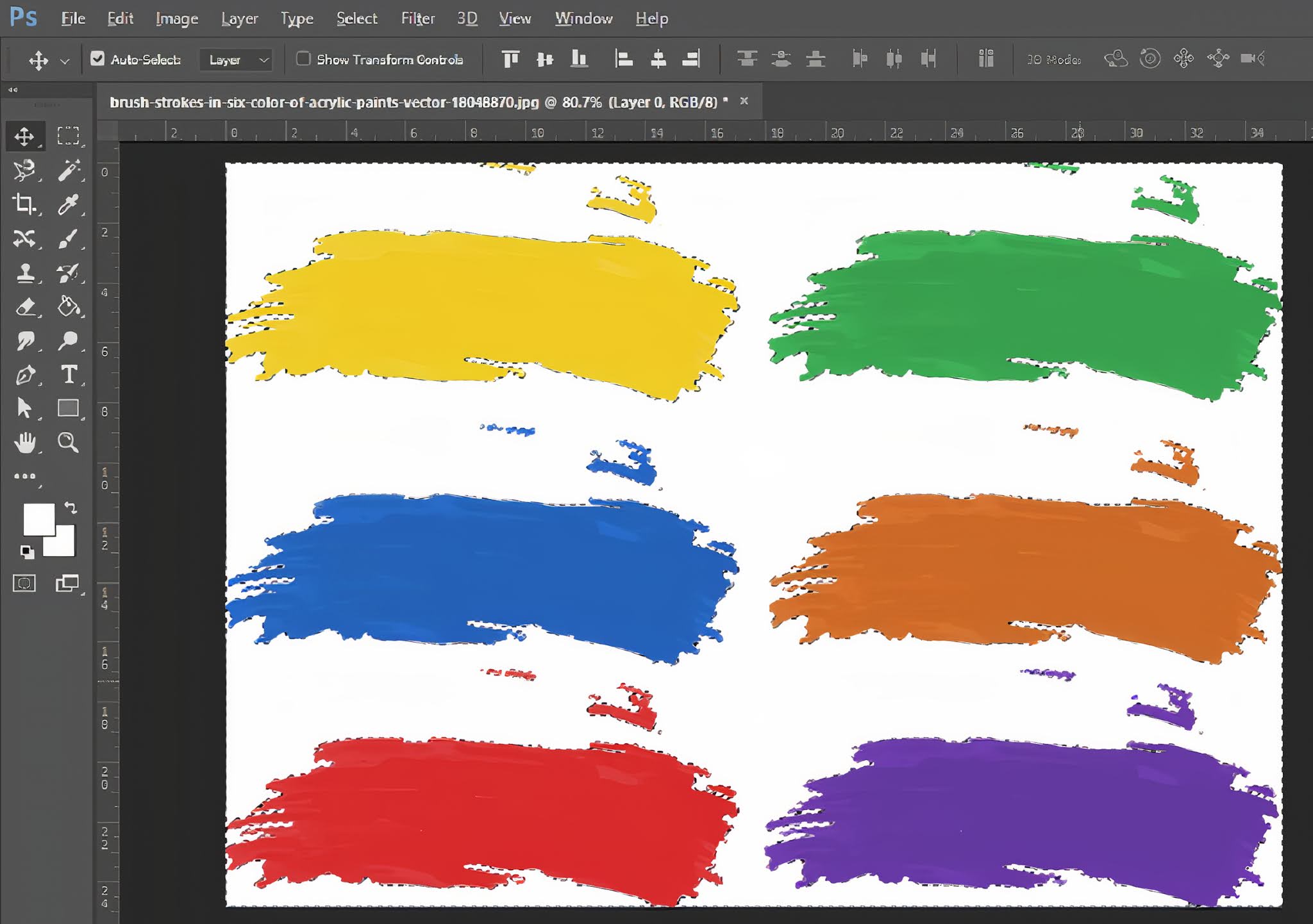
Task: Open the Edit Toolbar three-dots menu
Action: [x=24, y=476]
